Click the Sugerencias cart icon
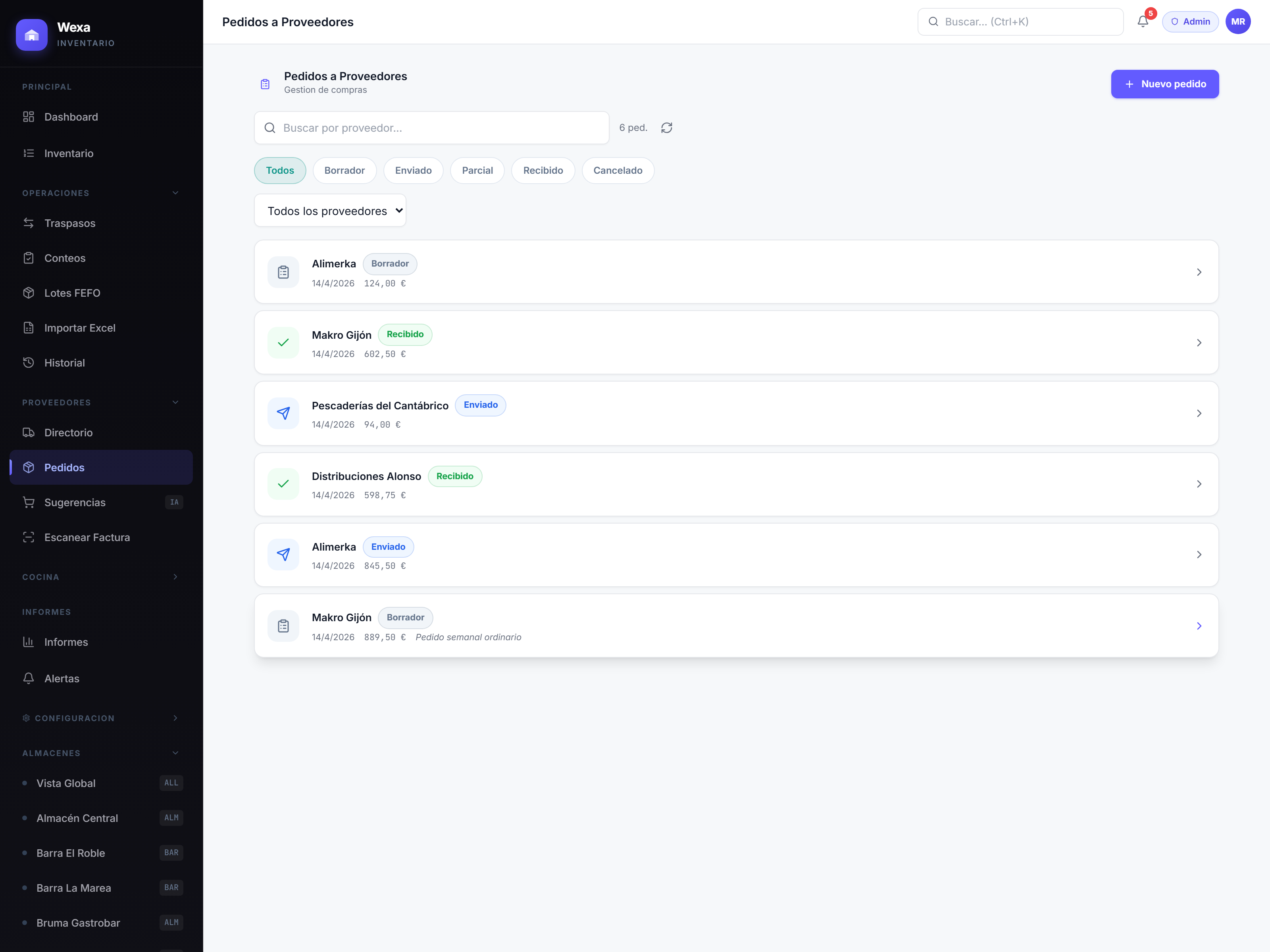 click(x=29, y=502)
